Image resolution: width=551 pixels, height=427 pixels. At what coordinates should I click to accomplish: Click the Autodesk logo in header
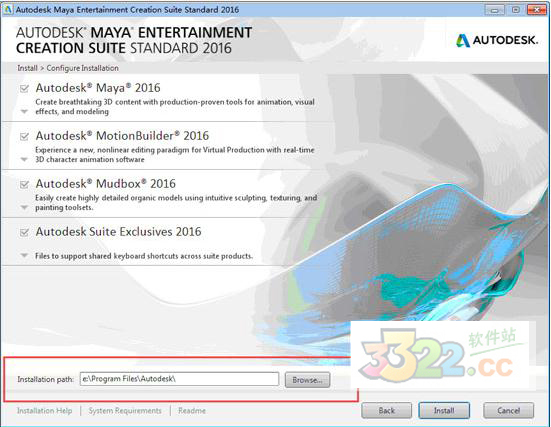497,40
